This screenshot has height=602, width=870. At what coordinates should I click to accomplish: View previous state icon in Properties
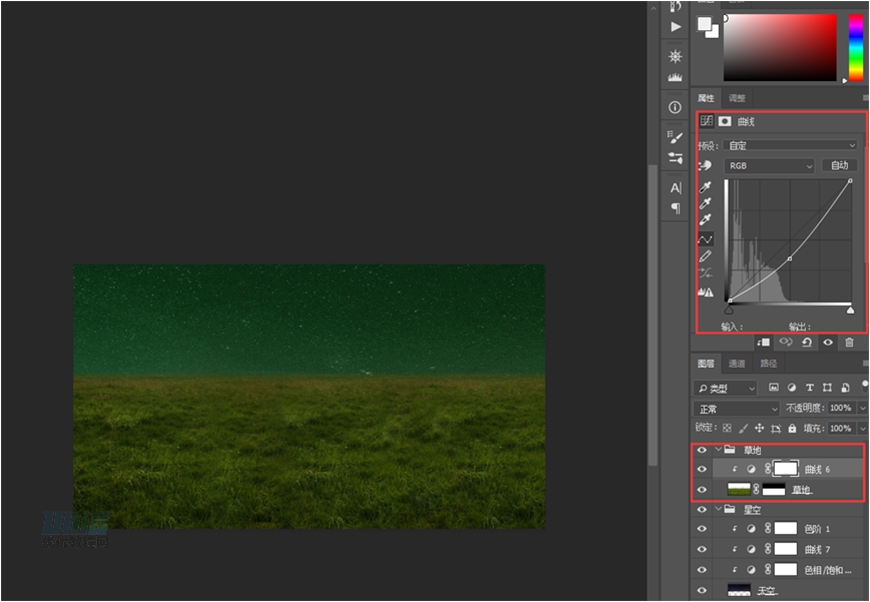click(786, 342)
